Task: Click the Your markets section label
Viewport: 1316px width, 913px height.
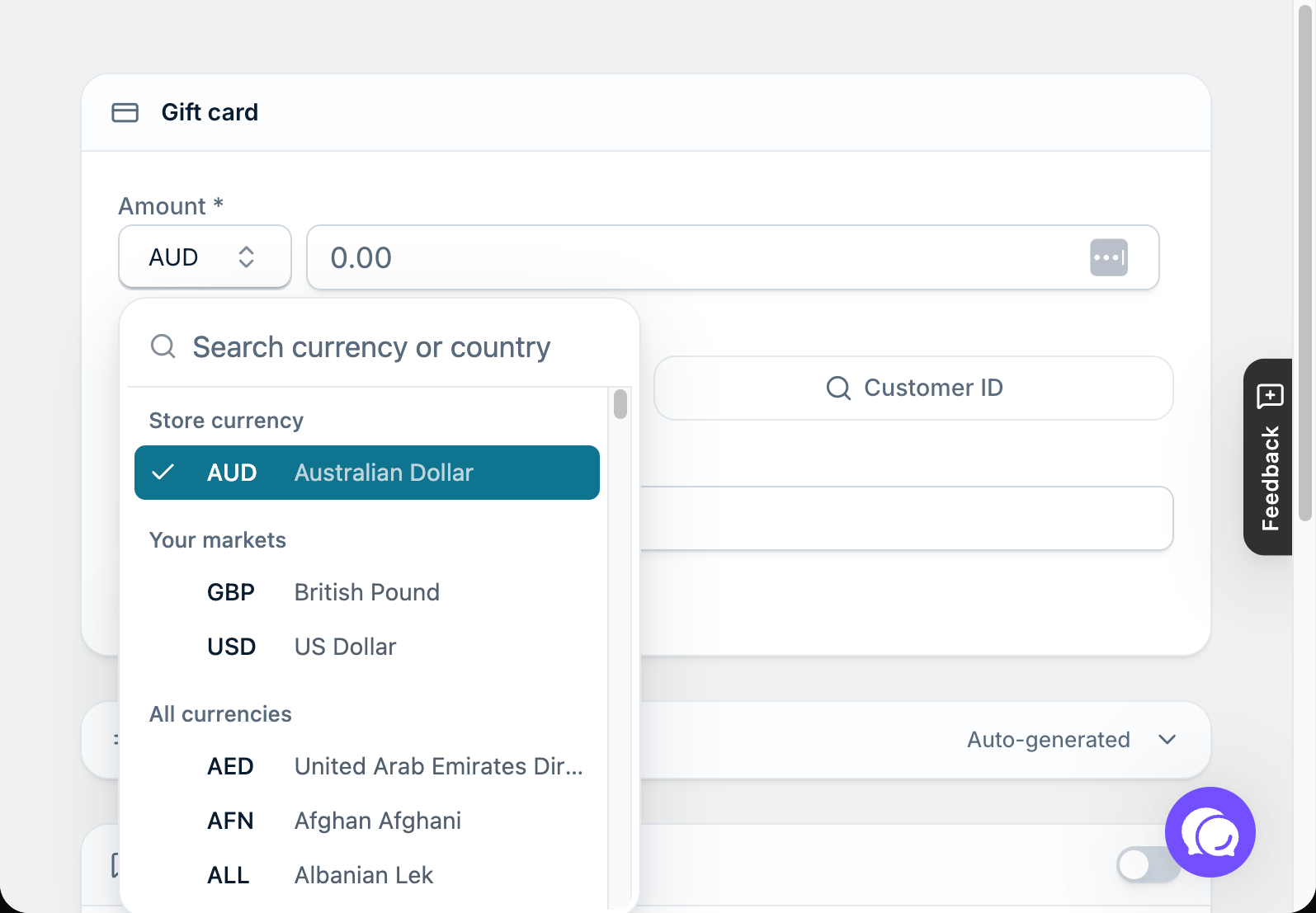Action: pos(218,540)
